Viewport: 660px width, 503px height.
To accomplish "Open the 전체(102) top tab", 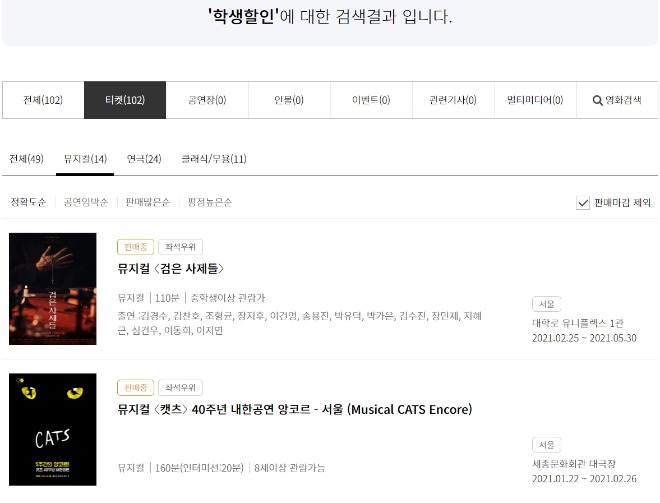I will point(43,100).
